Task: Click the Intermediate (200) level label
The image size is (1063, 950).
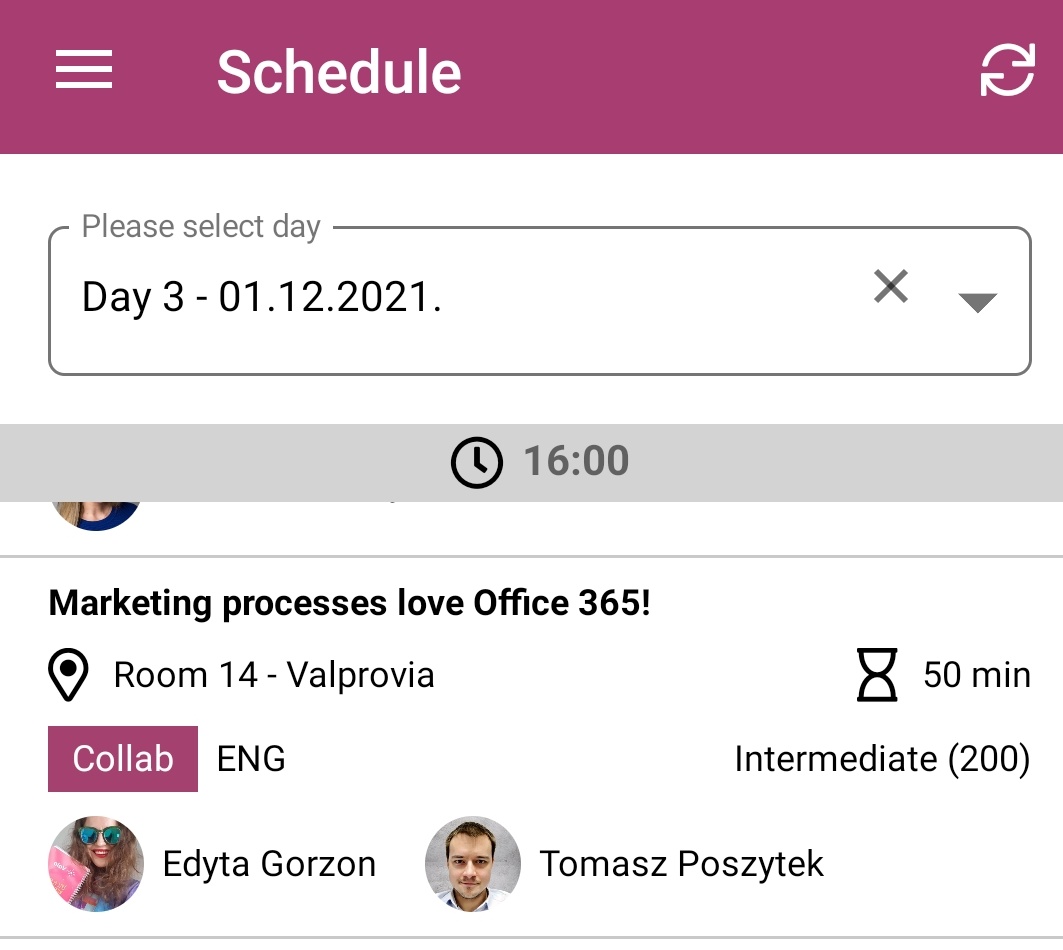Action: [x=882, y=760]
